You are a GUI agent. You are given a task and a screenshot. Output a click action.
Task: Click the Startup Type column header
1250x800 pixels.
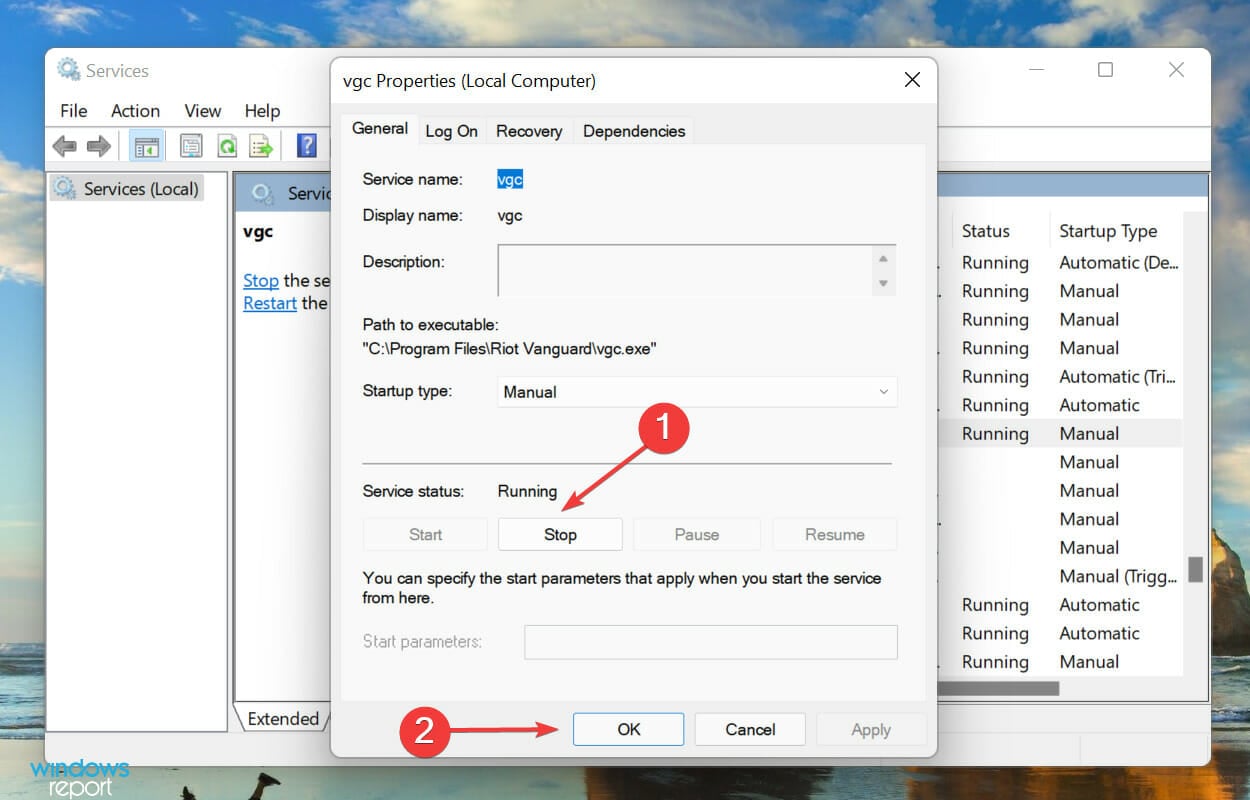1108,231
